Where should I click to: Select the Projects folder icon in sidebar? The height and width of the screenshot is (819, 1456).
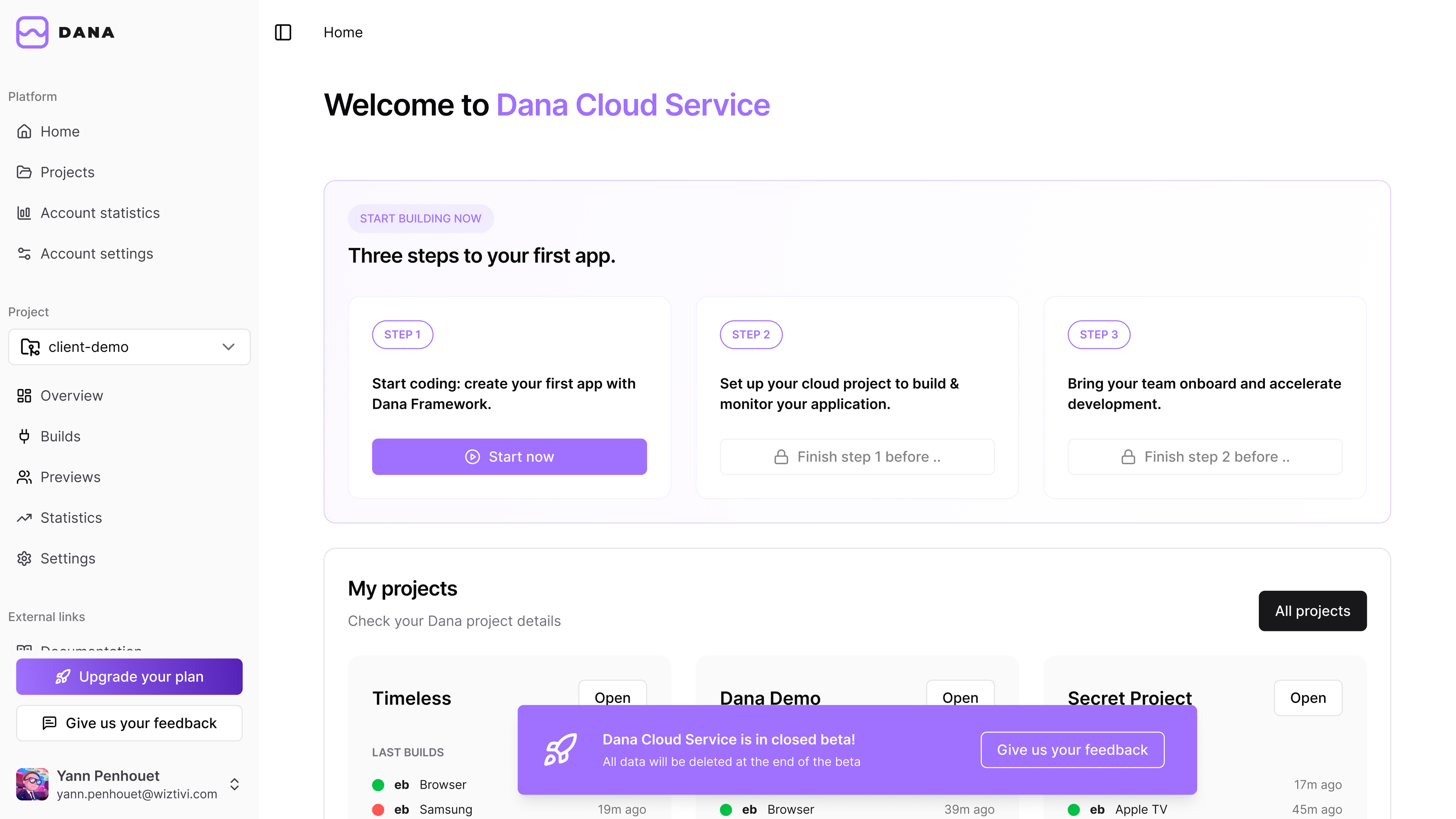click(25, 172)
